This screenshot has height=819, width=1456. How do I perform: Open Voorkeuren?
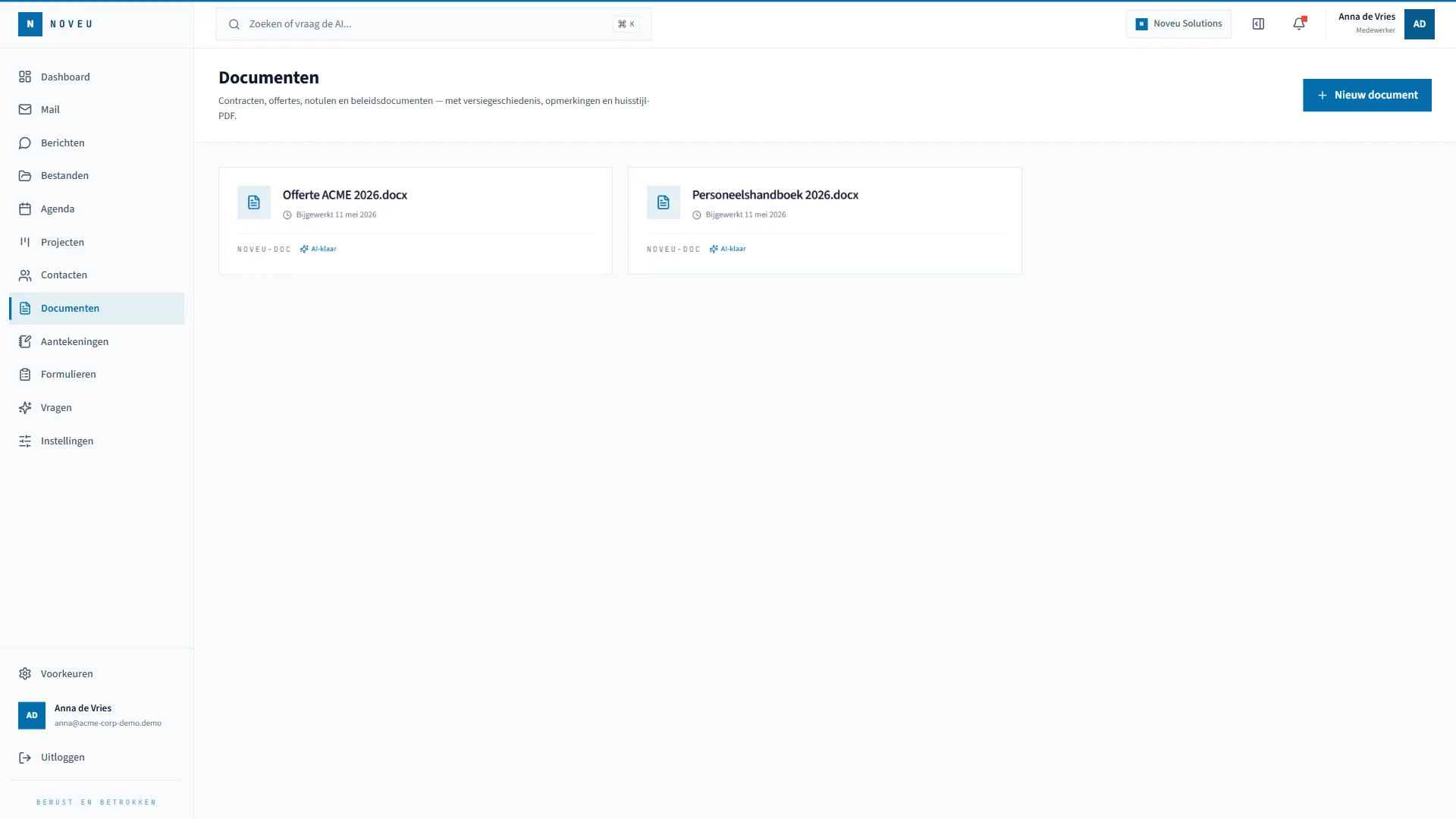(x=96, y=673)
